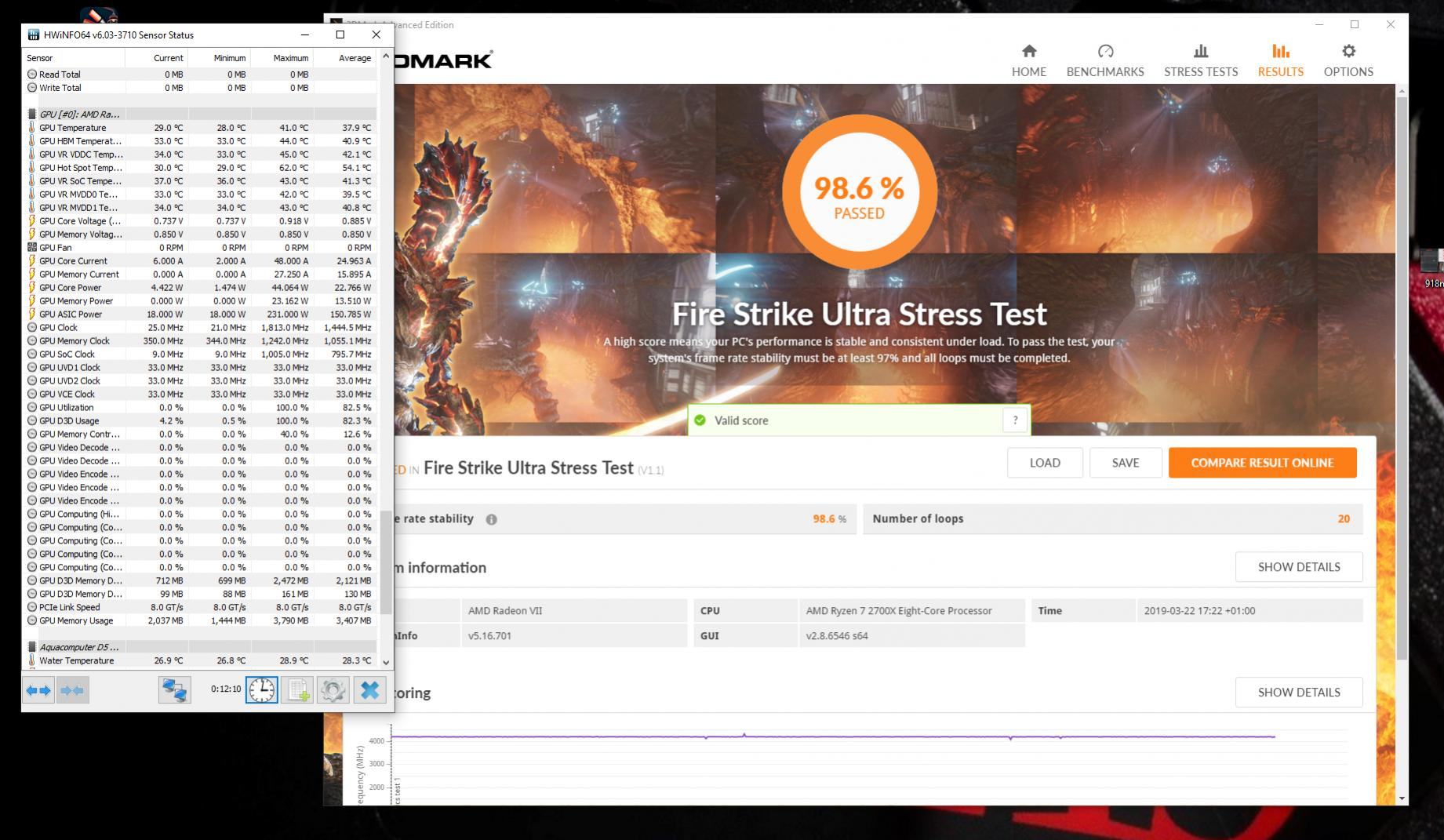Image resolution: width=1444 pixels, height=840 pixels.
Task: Click the Sensor column header
Action: click(74, 58)
